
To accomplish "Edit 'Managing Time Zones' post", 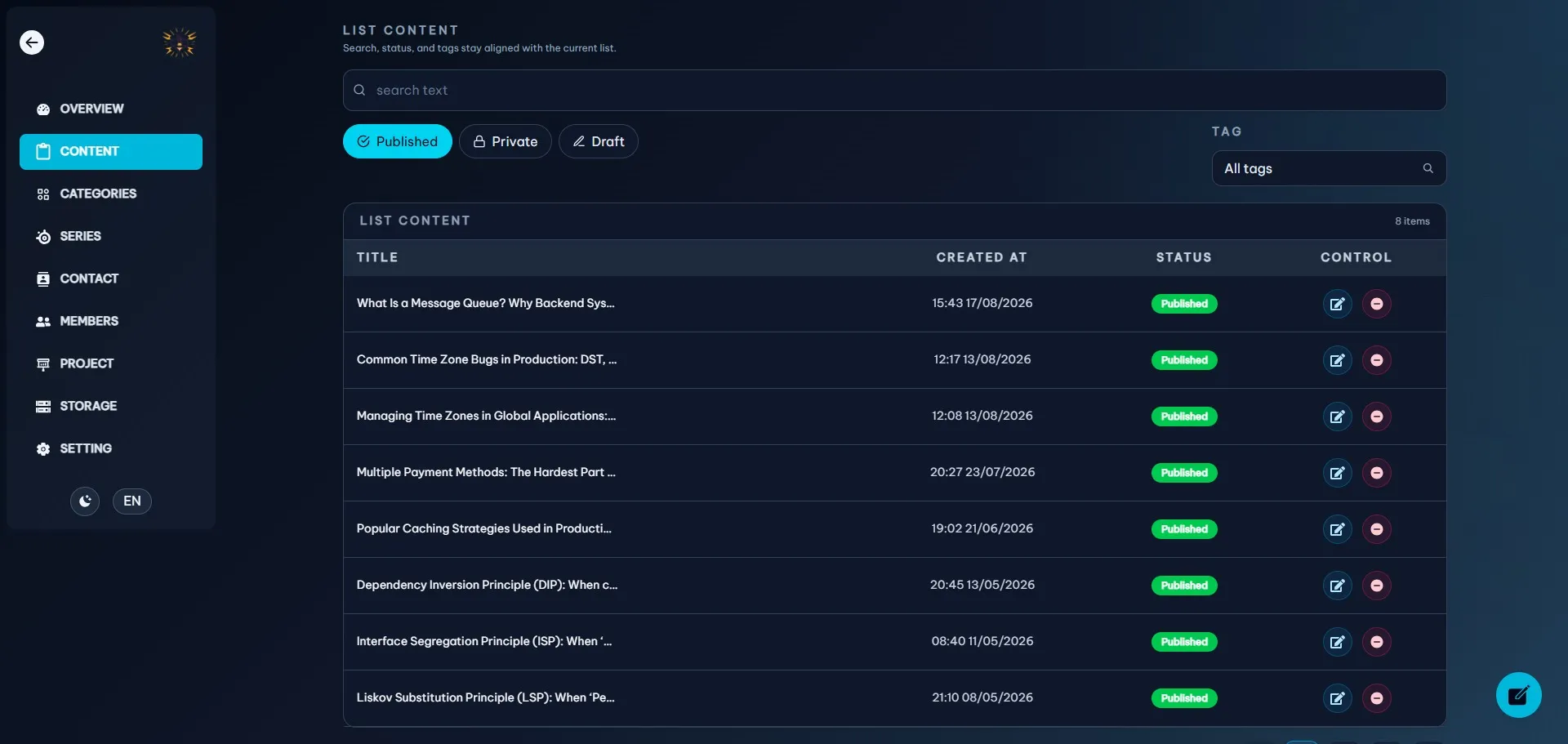I will coord(1338,417).
